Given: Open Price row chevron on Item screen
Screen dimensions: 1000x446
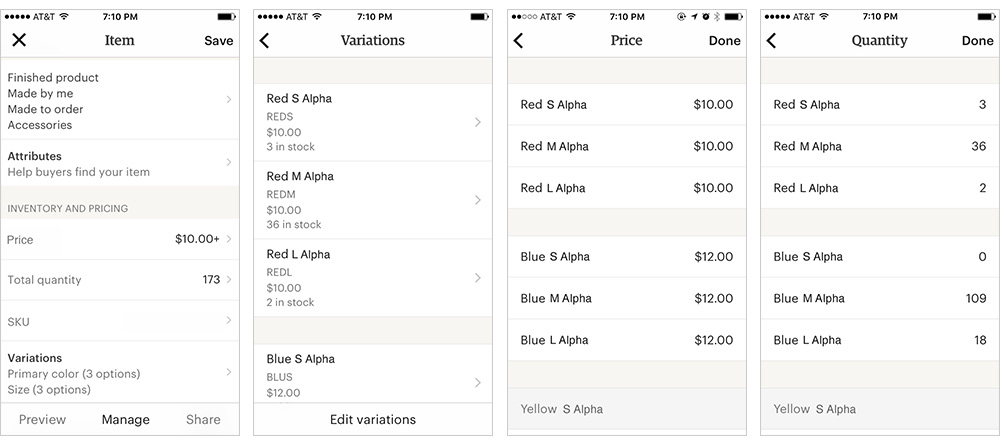Looking at the screenshot, I should click(228, 239).
